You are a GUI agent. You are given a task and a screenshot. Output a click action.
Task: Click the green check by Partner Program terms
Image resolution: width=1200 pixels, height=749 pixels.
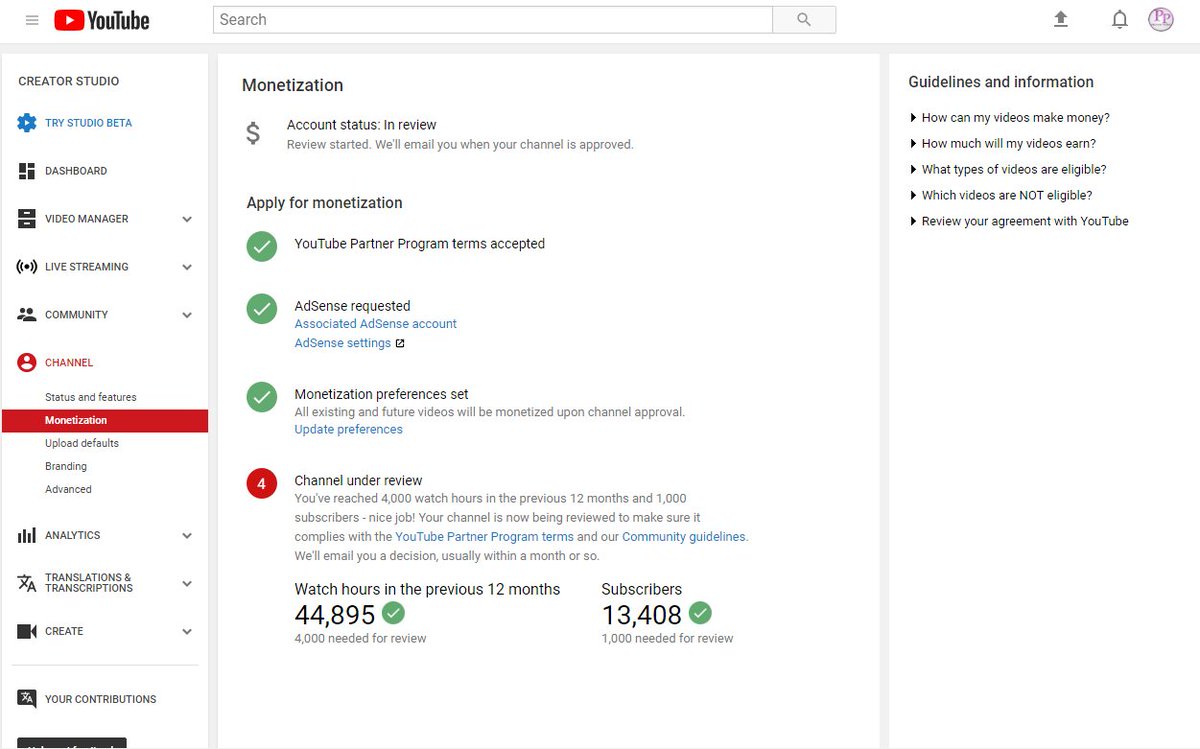[262, 246]
